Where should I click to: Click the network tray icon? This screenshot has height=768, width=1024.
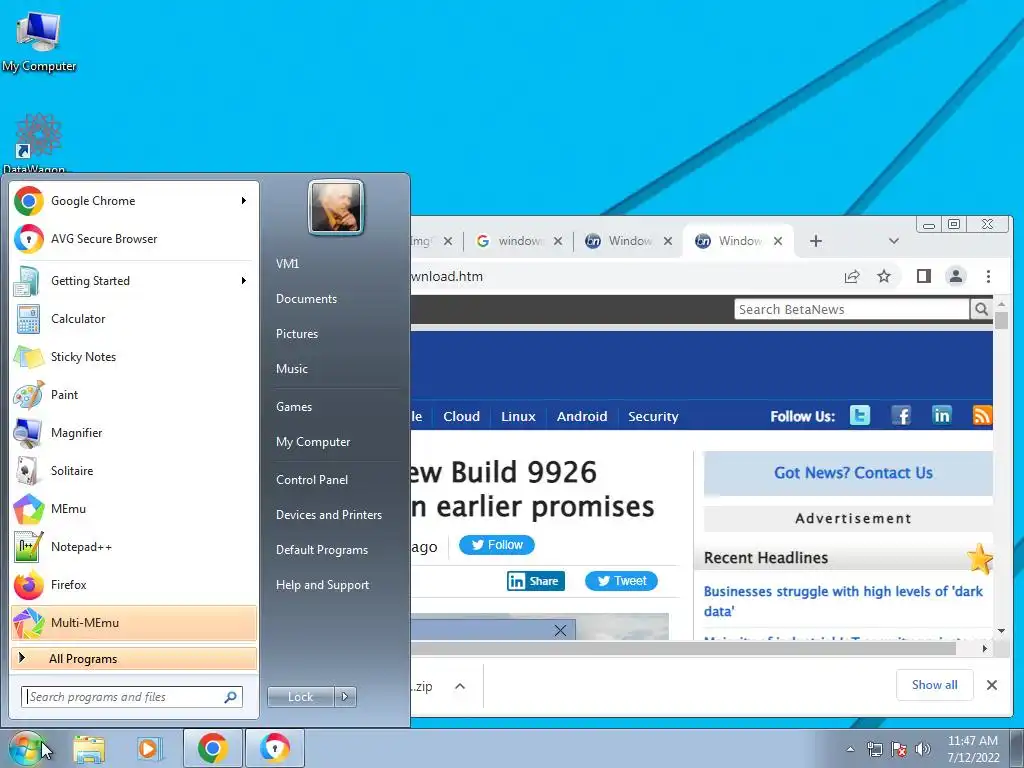coord(874,749)
